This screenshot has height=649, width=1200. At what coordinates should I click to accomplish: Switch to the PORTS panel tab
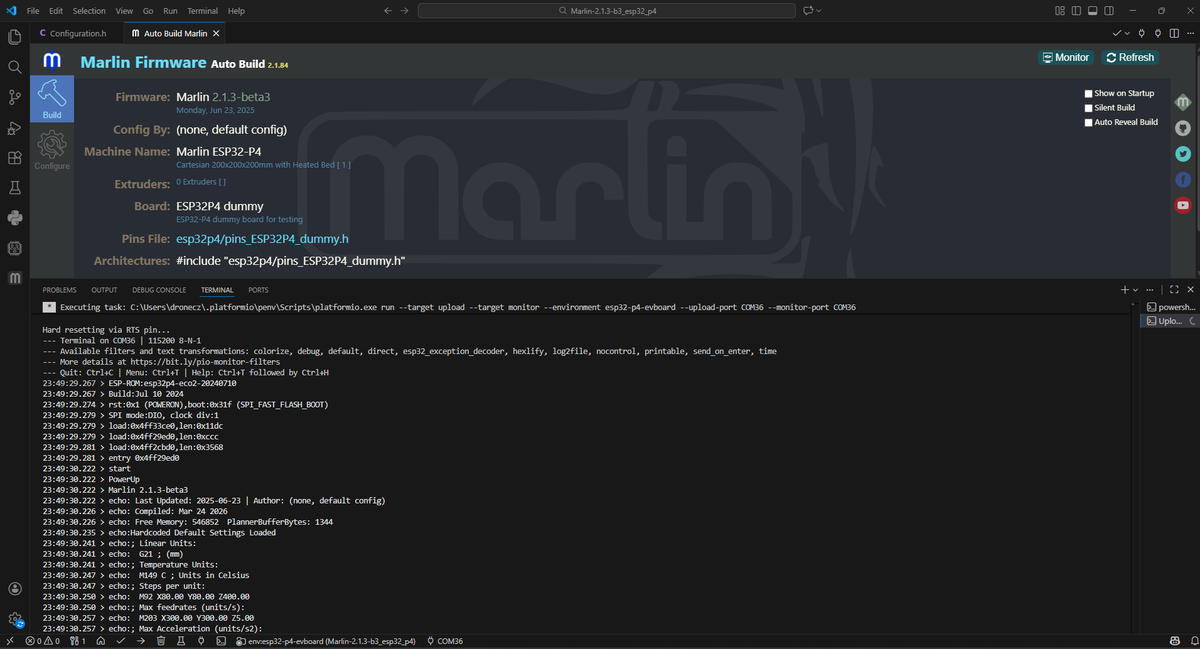[258, 290]
